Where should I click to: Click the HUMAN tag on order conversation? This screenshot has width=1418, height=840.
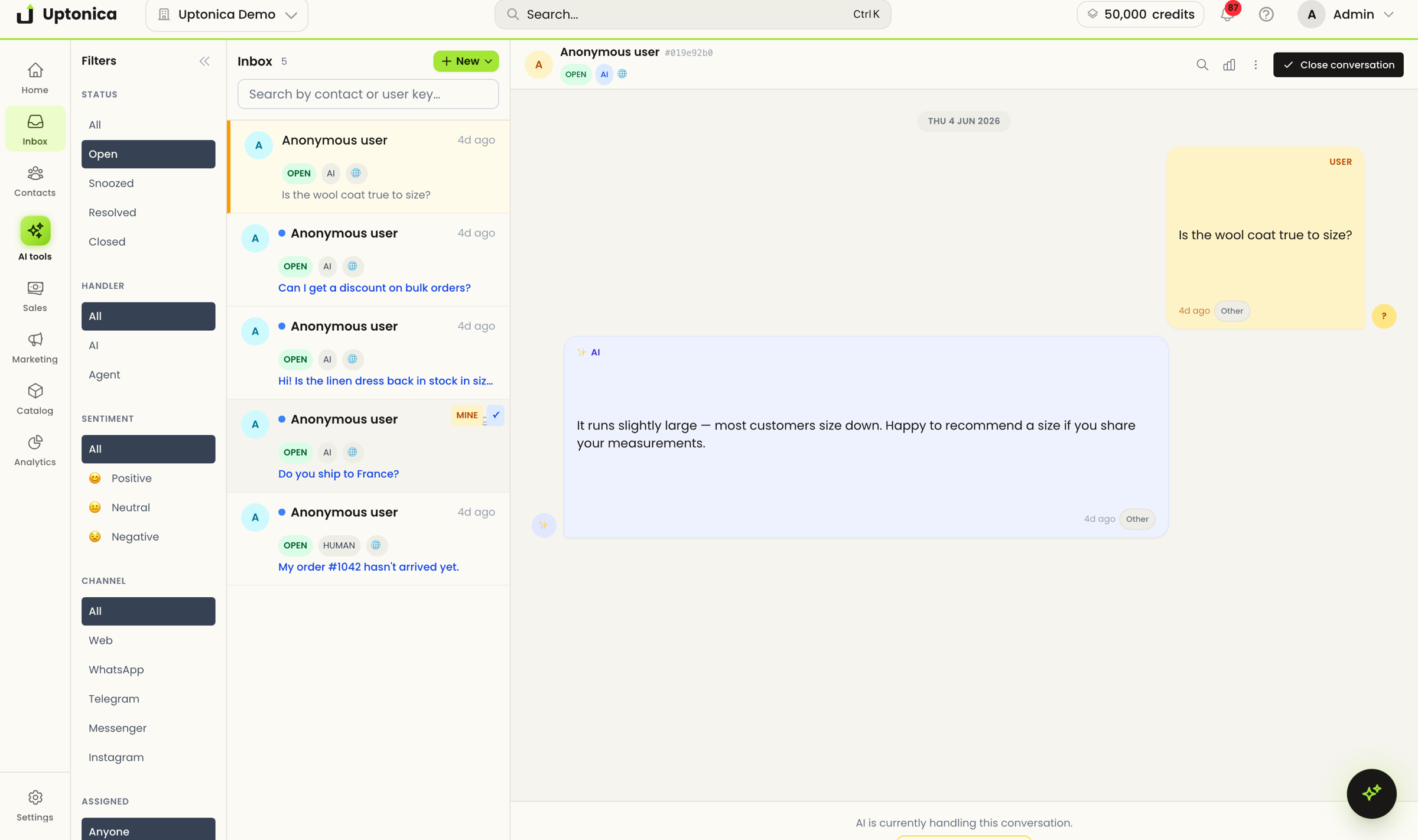pyautogui.click(x=339, y=545)
